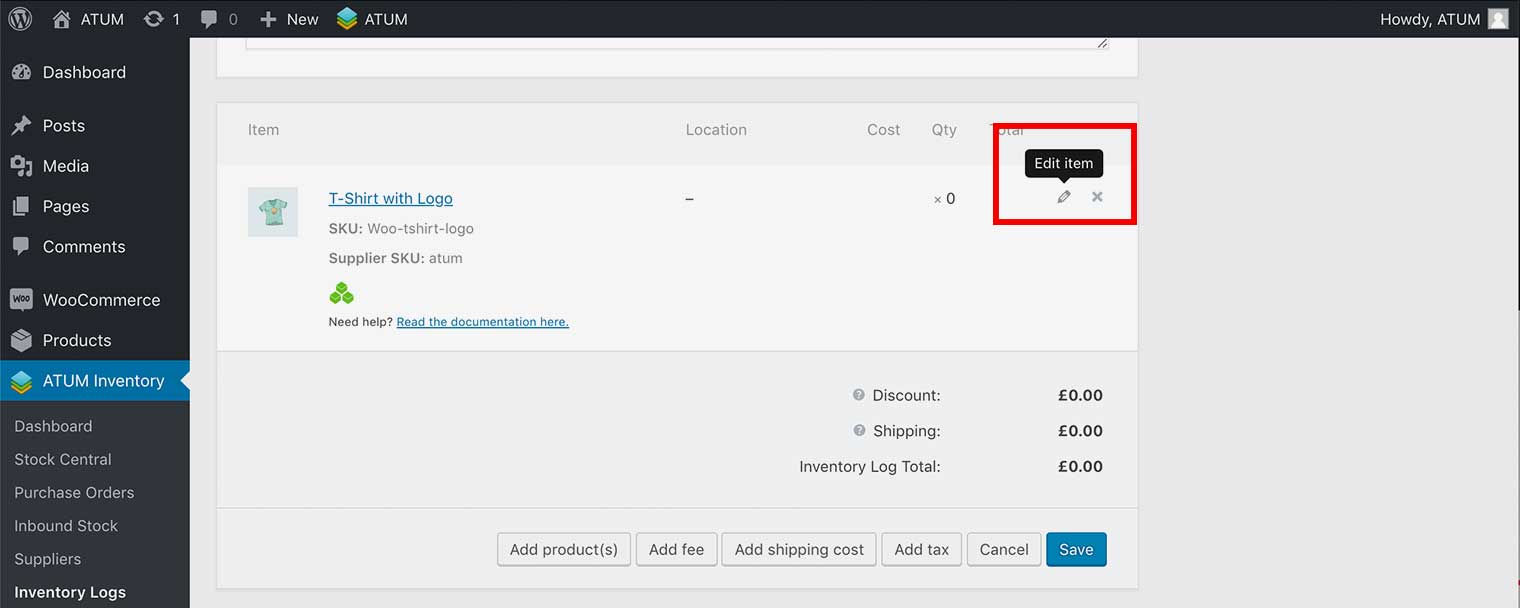Image resolution: width=1520 pixels, height=608 pixels.
Task: Open Stock Central submenu item
Action: tap(63, 459)
